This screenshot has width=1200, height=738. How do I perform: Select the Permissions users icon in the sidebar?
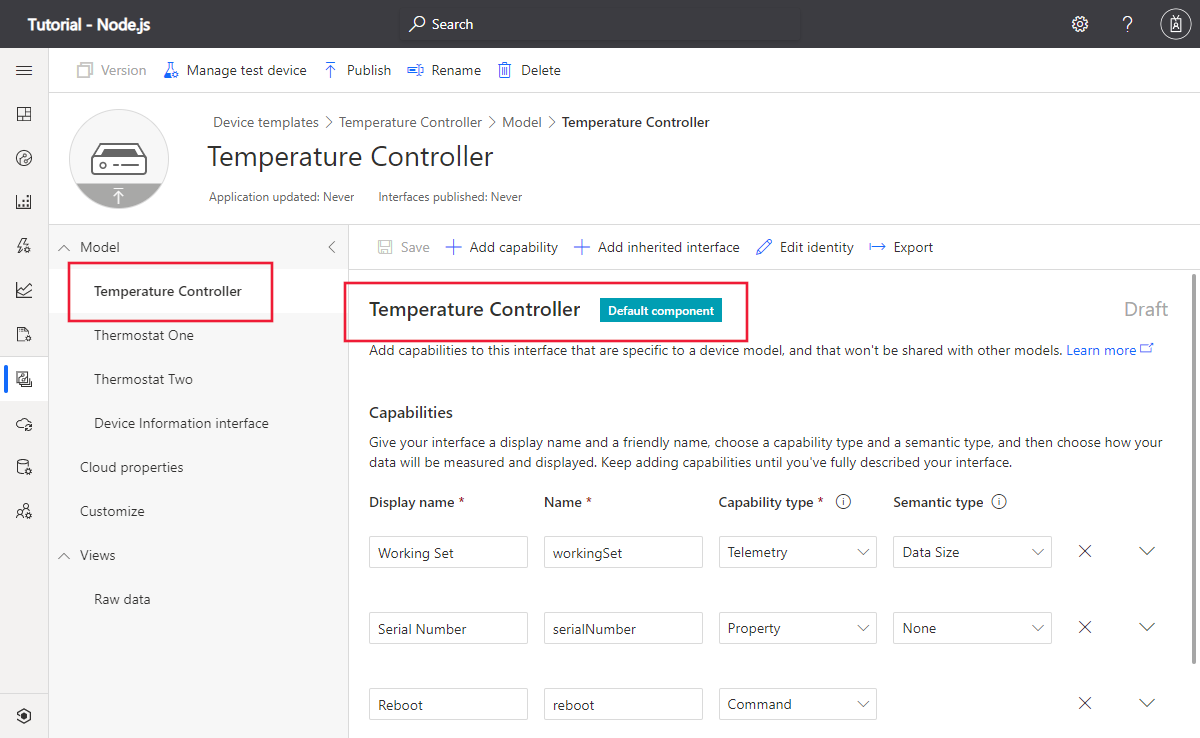pos(24,511)
